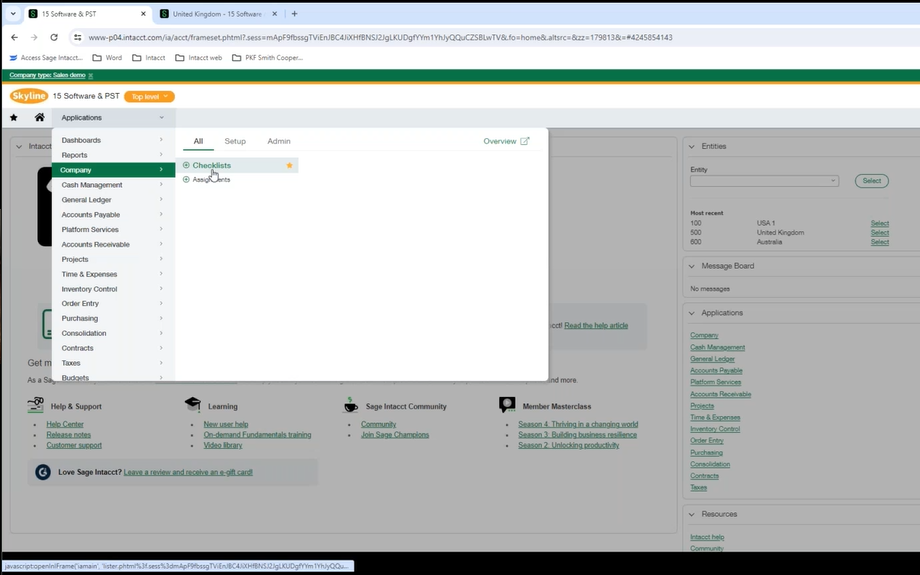
Task: Go to the home icon
Action: 39,117
